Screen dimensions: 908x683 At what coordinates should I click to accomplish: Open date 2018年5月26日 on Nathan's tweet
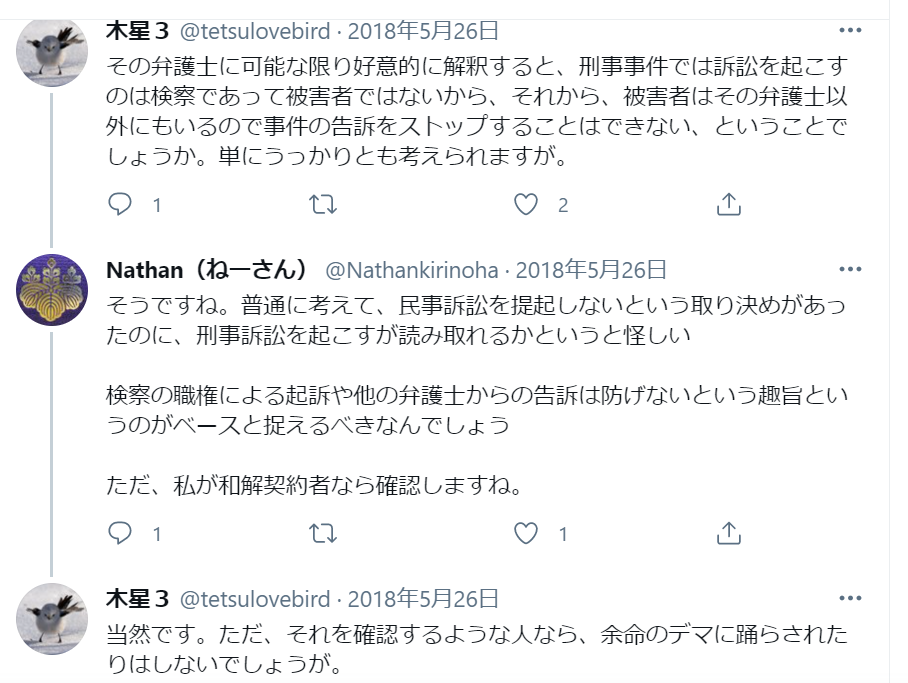click(x=591, y=270)
